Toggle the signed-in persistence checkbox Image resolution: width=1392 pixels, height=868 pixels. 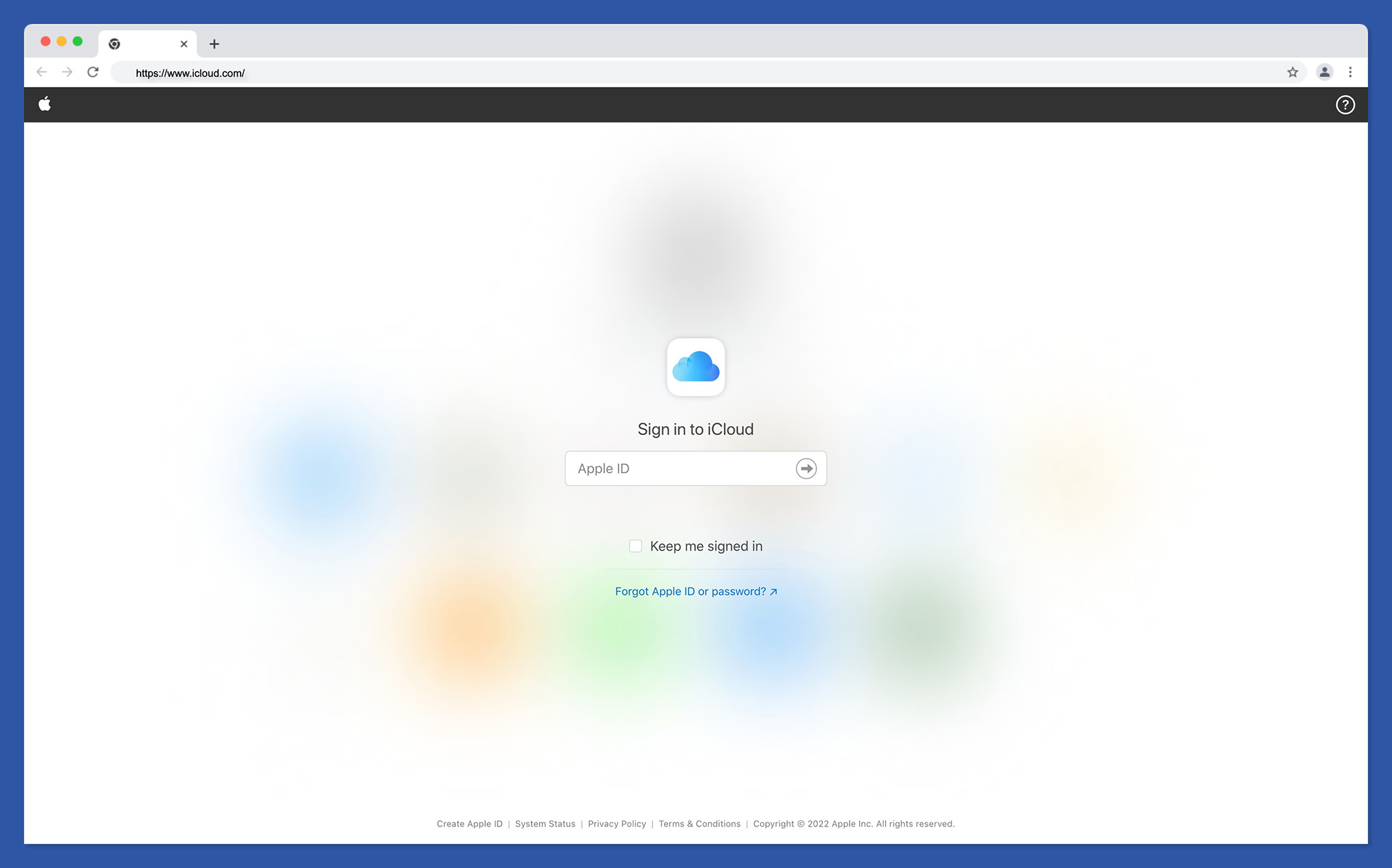[635, 546]
